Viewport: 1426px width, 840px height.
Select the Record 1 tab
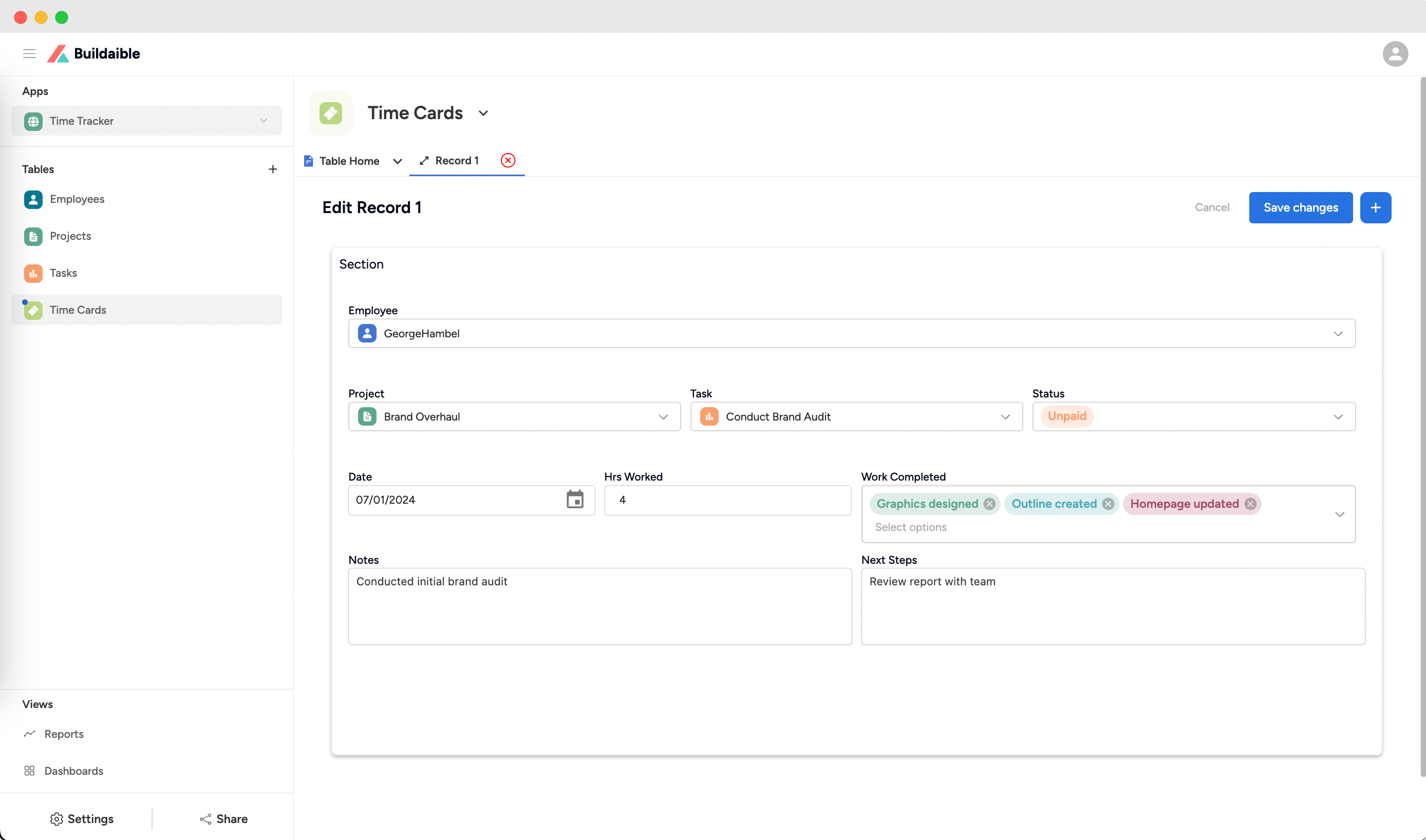coord(457,161)
